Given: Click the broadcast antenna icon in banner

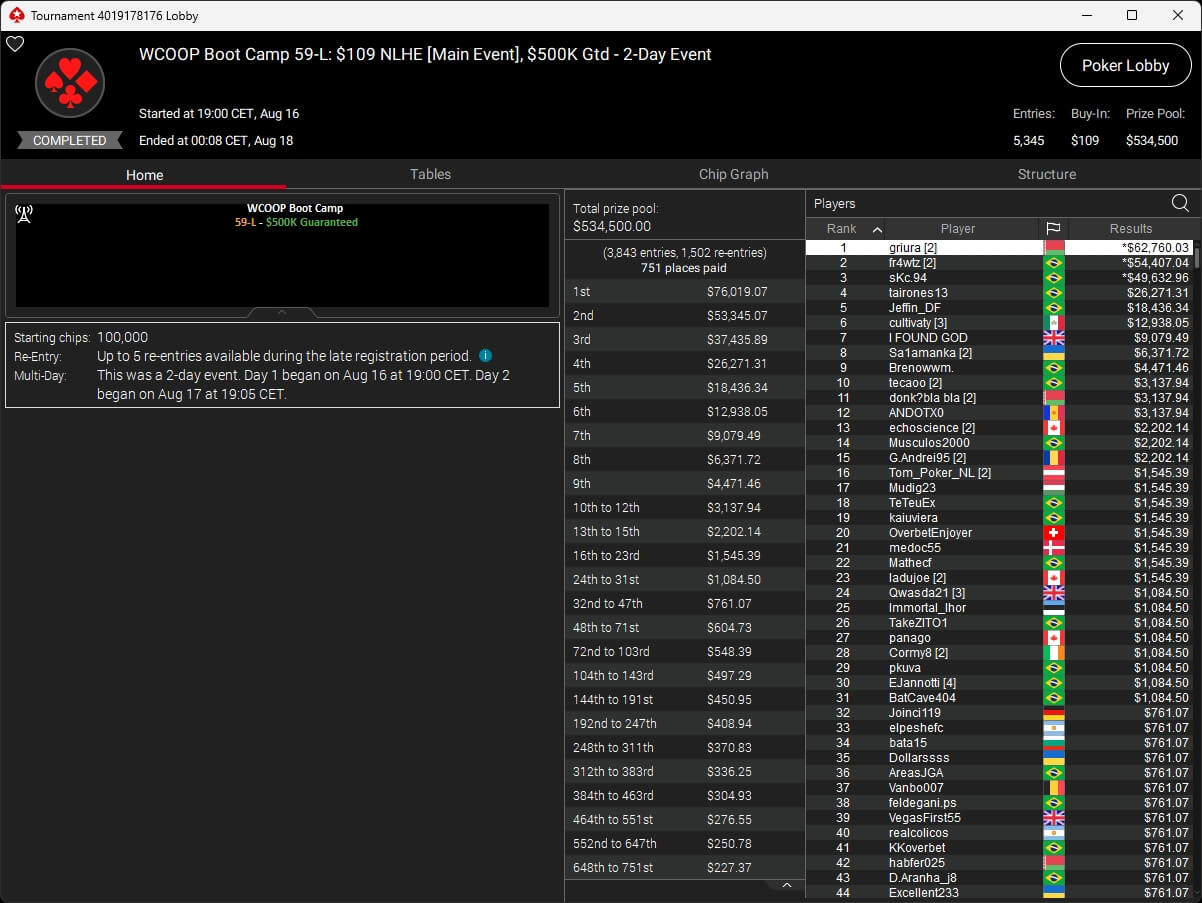Looking at the screenshot, I should click(x=24, y=213).
